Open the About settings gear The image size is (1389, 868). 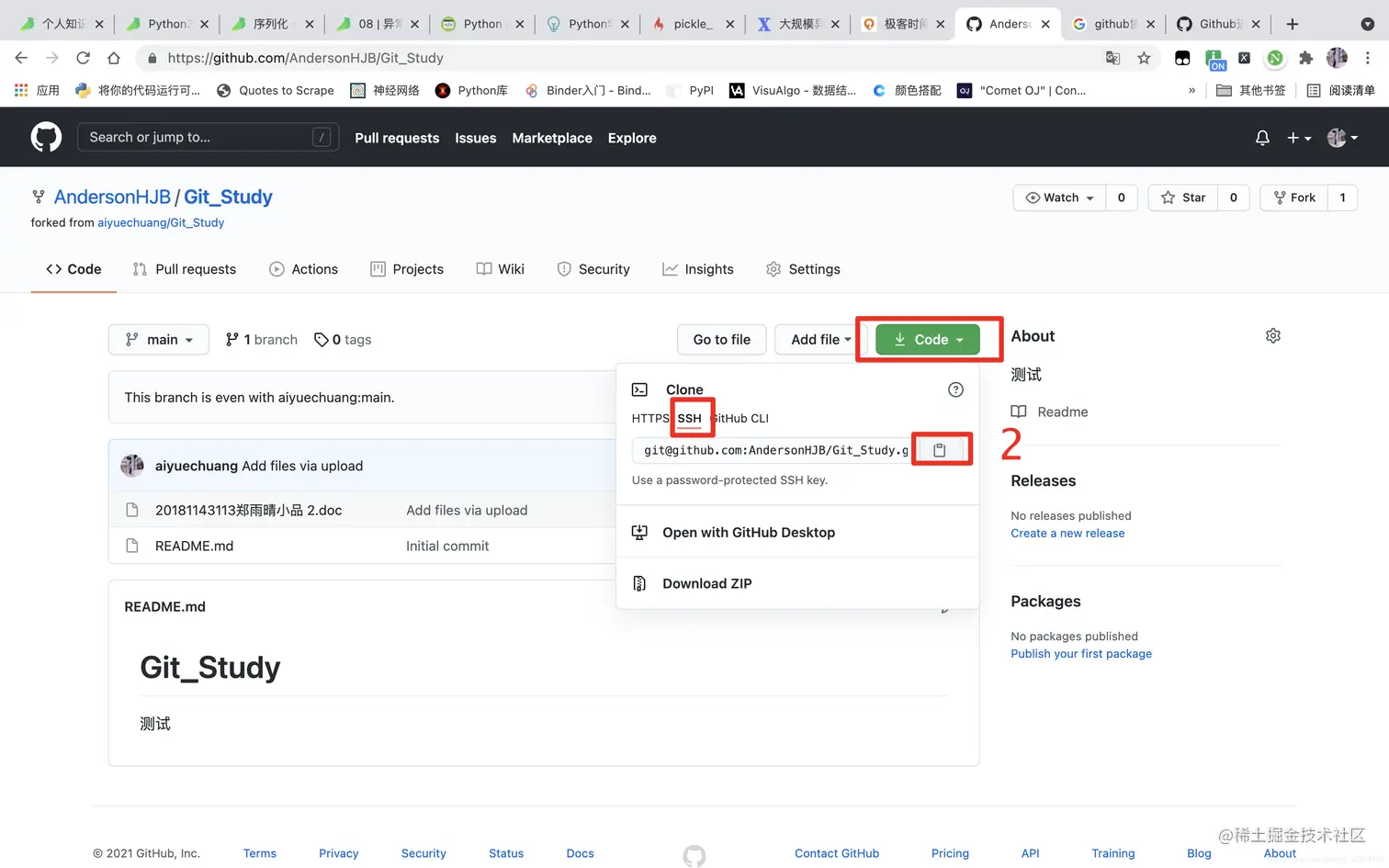pyautogui.click(x=1273, y=336)
